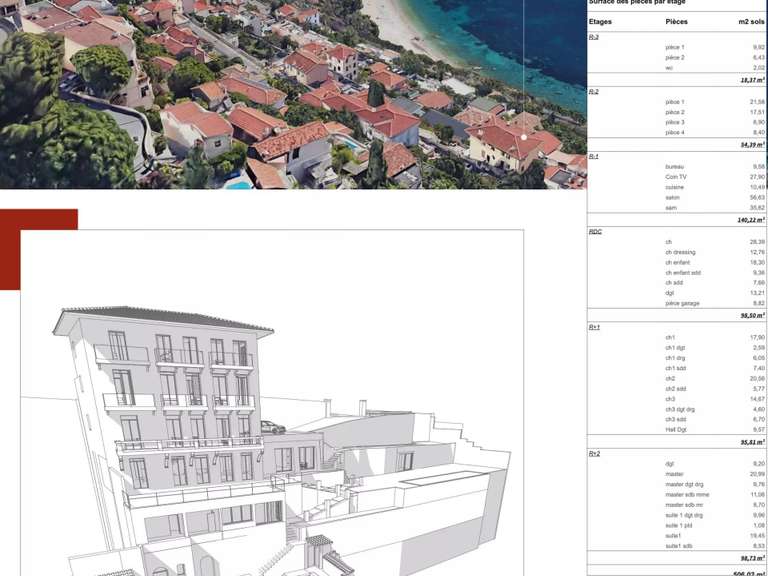This screenshot has height=576, width=768.
Task: Select the 'cuisine' room entry
Action: (674, 187)
